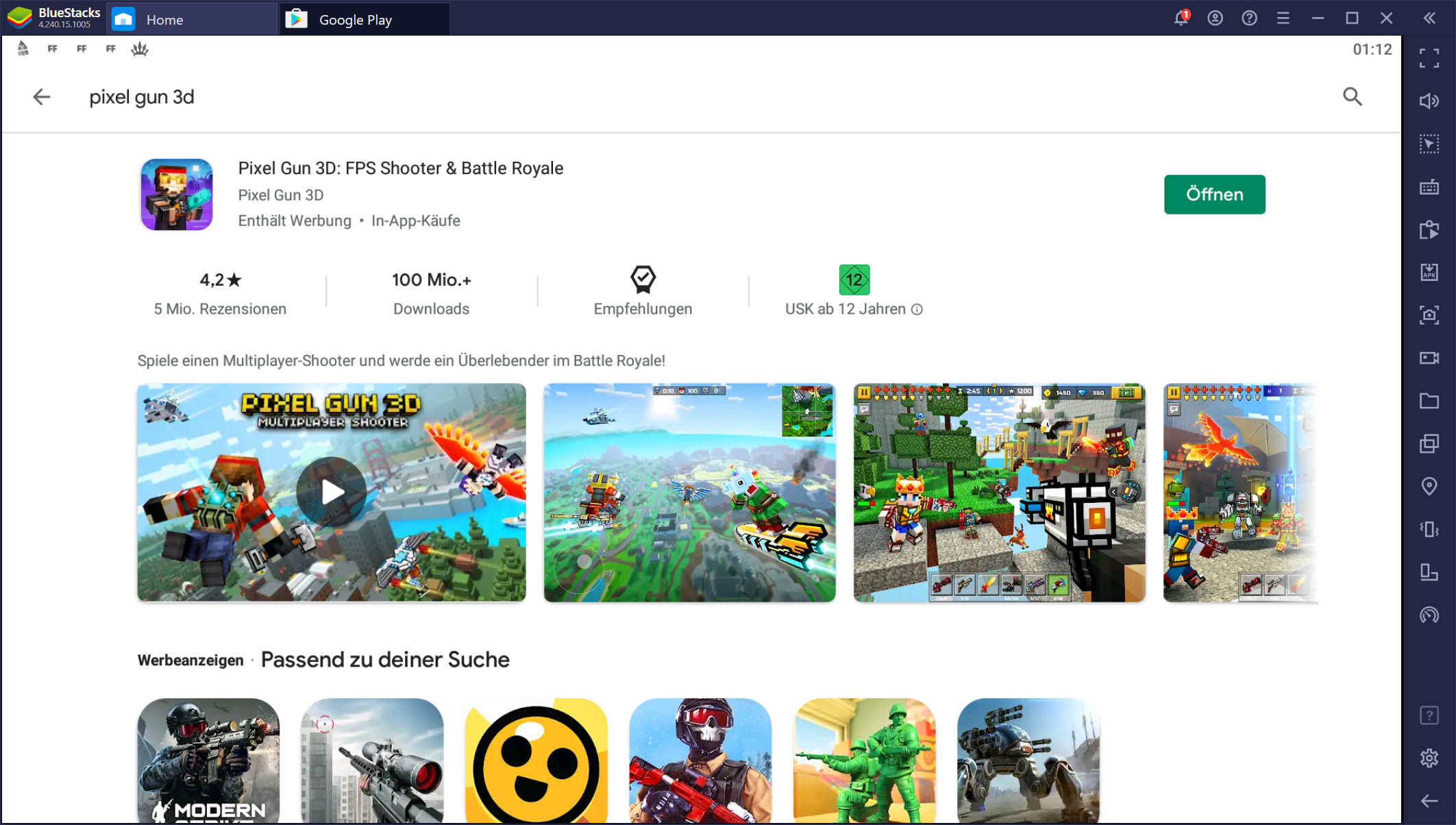
Task: Open keyboard controls icon in sidebar
Action: pyautogui.click(x=1429, y=186)
